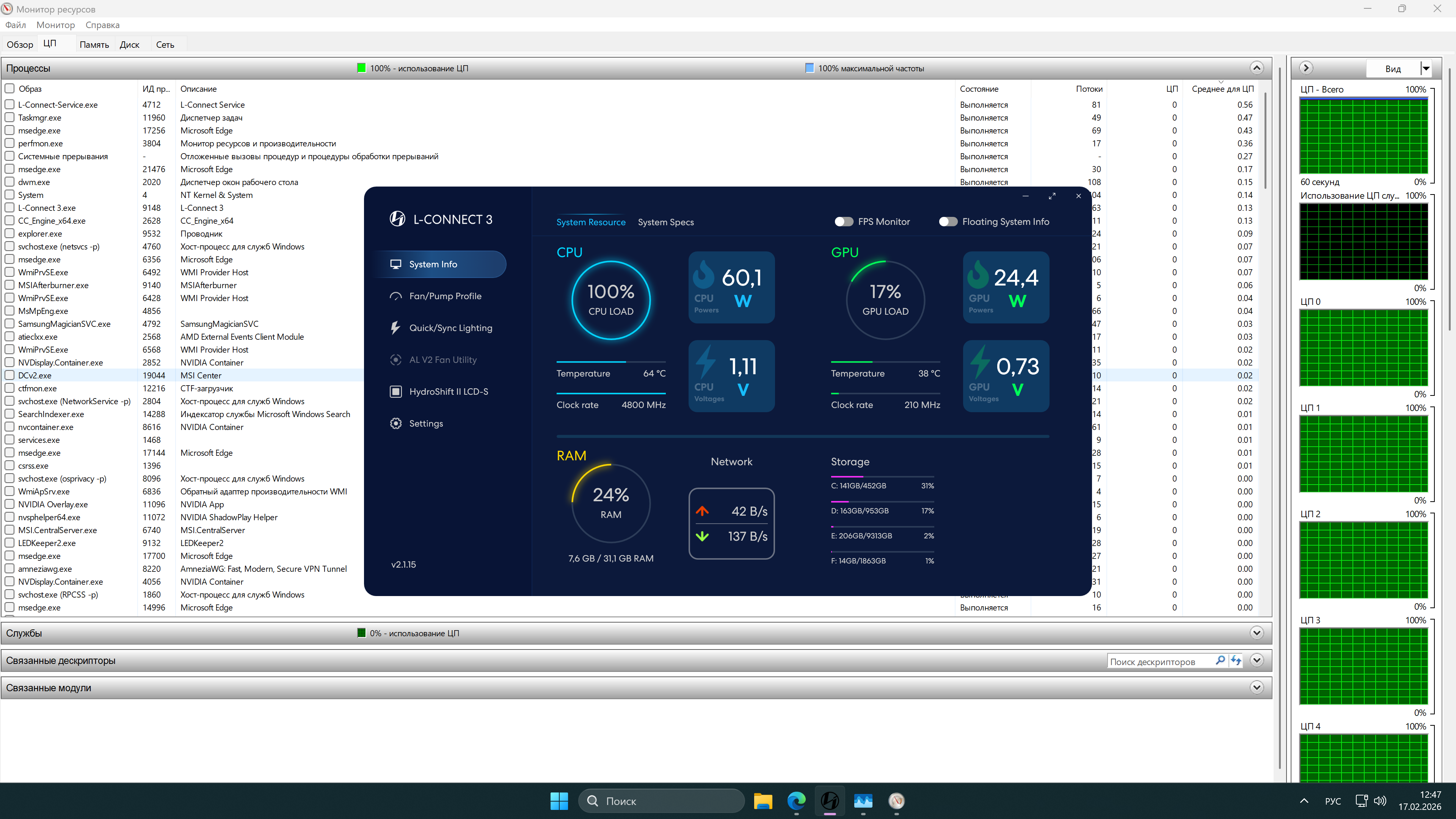The width and height of the screenshot is (1456, 819).
Task: Check the Taskmgr.exe process checkbox
Action: pos(9,118)
